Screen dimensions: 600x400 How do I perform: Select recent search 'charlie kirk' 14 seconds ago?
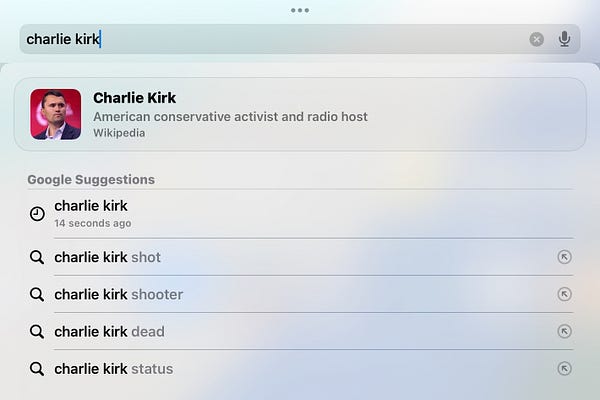click(300, 214)
